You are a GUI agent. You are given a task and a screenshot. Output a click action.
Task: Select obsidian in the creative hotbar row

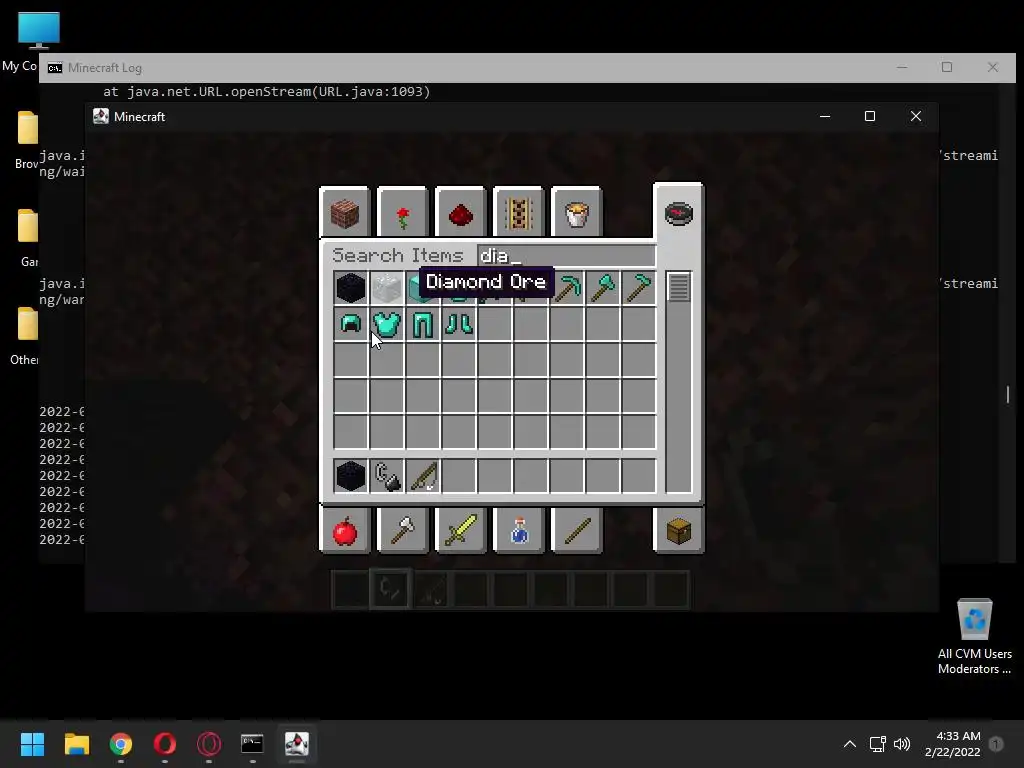point(351,475)
